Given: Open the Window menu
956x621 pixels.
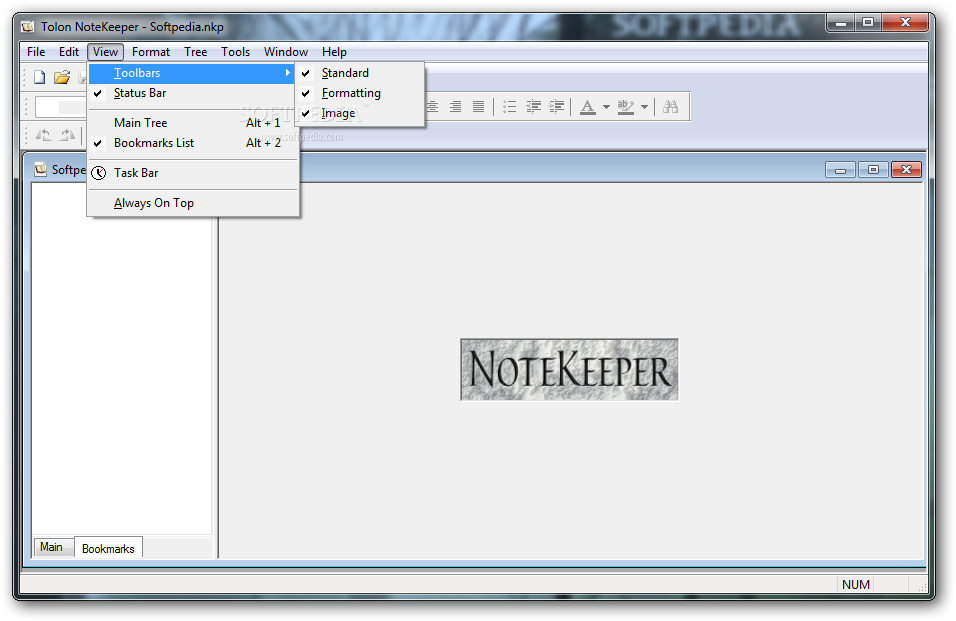Looking at the screenshot, I should [x=286, y=52].
